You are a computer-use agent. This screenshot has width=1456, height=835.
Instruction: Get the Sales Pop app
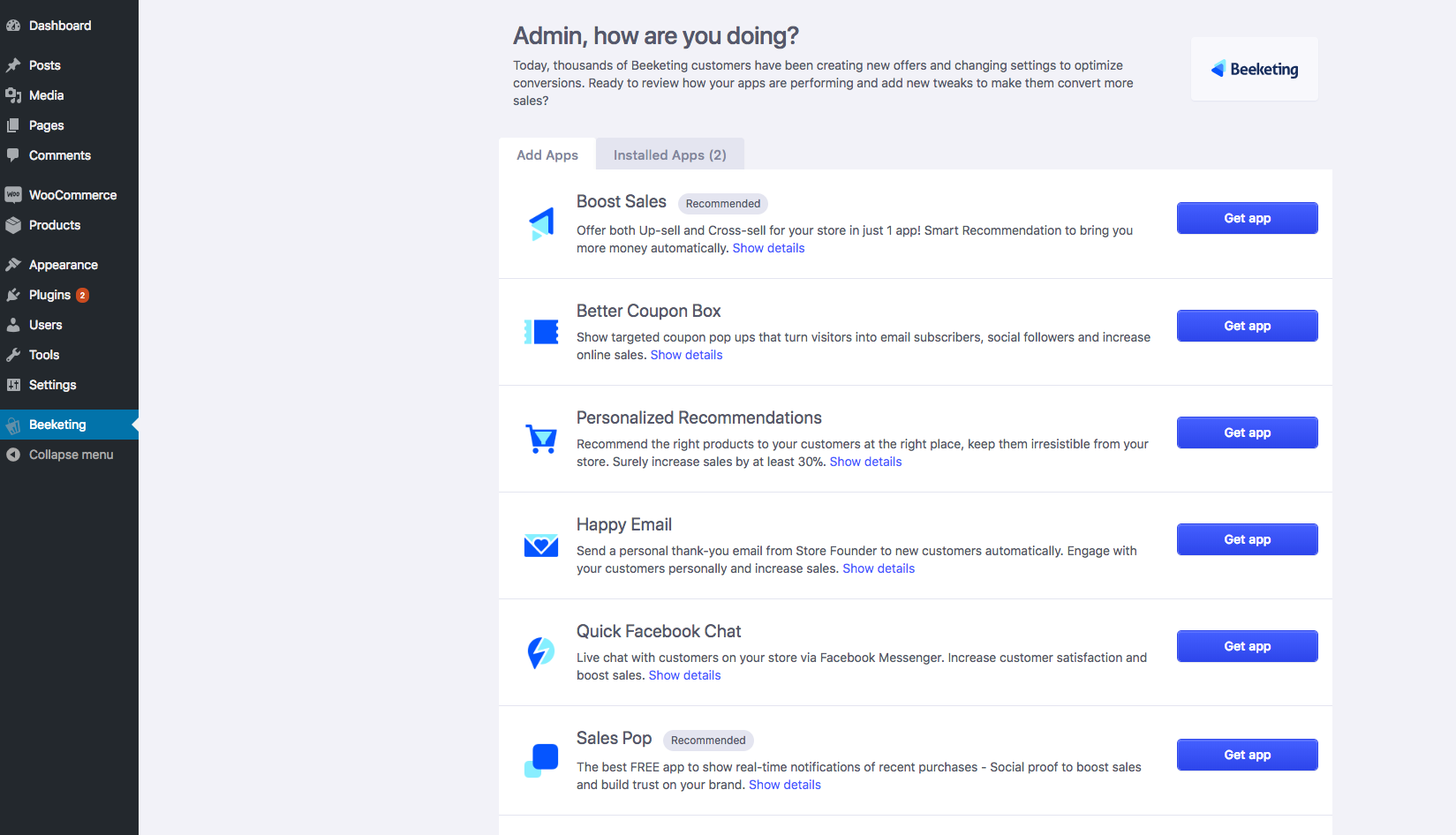pos(1247,755)
